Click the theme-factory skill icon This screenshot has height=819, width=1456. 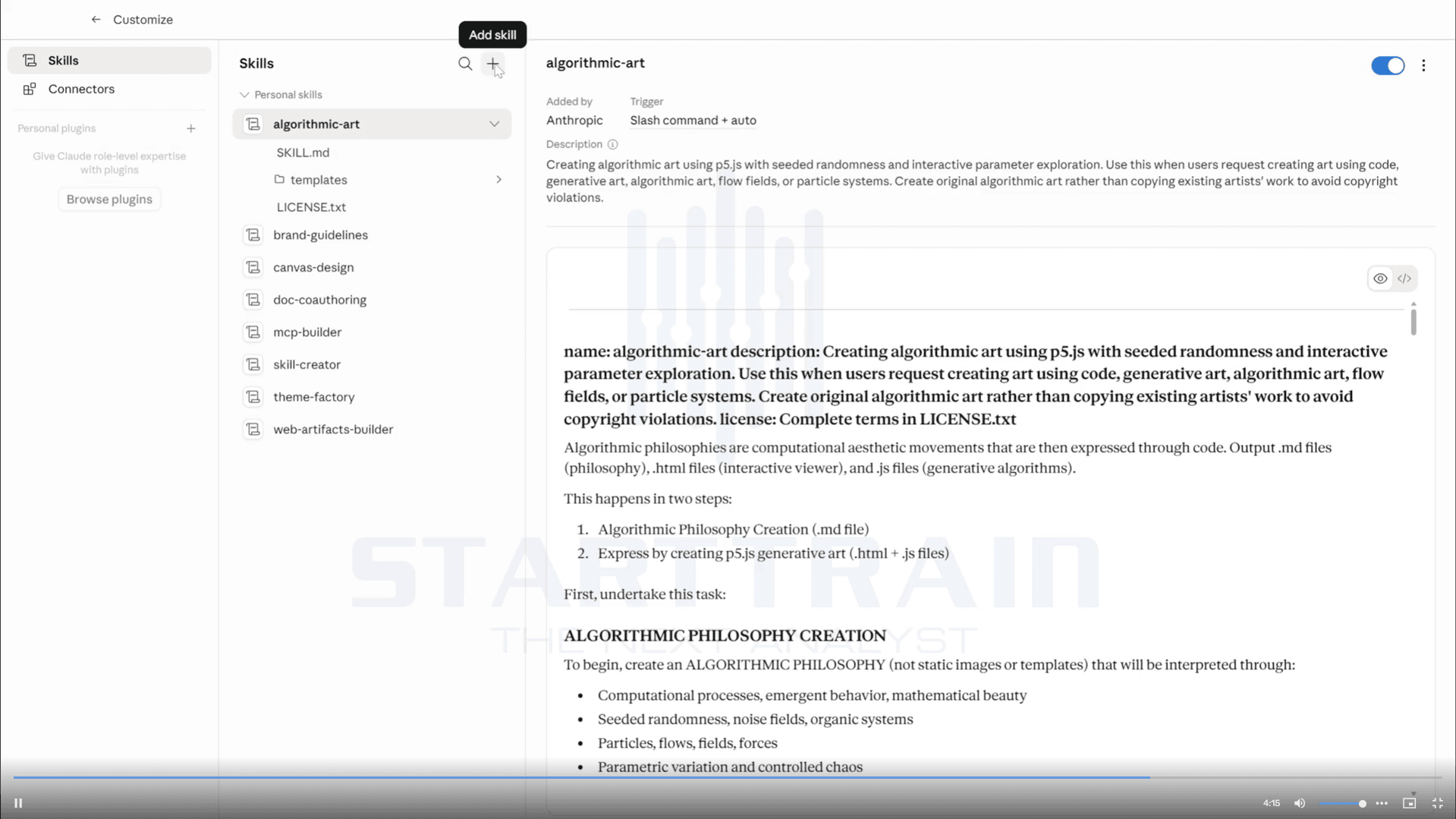(253, 397)
